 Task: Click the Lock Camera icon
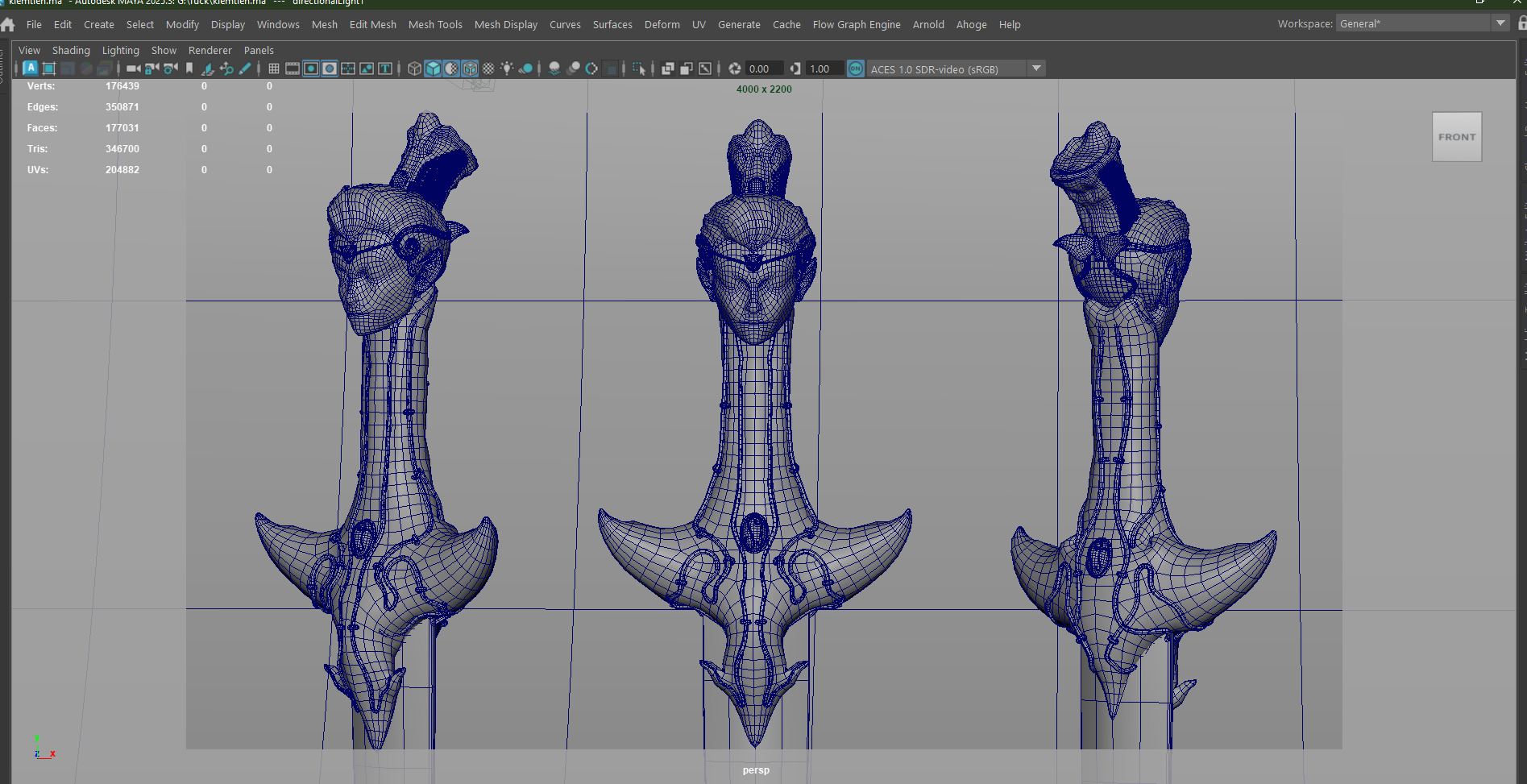pos(151,68)
